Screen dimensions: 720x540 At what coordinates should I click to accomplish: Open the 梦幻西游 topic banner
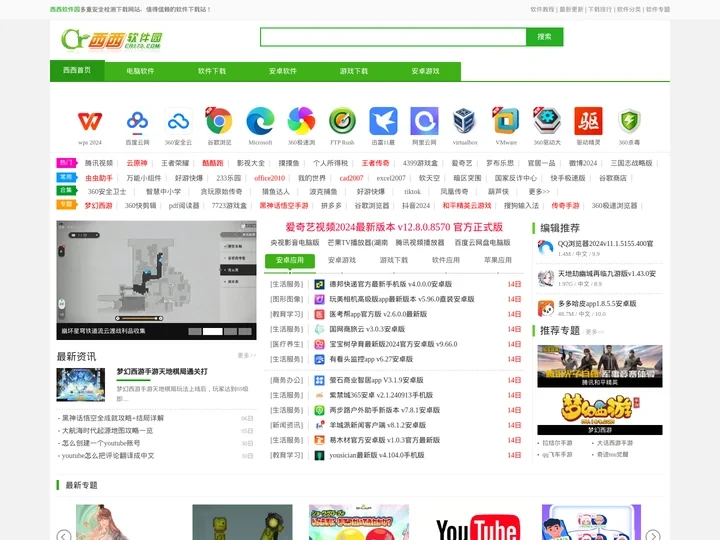600,413
